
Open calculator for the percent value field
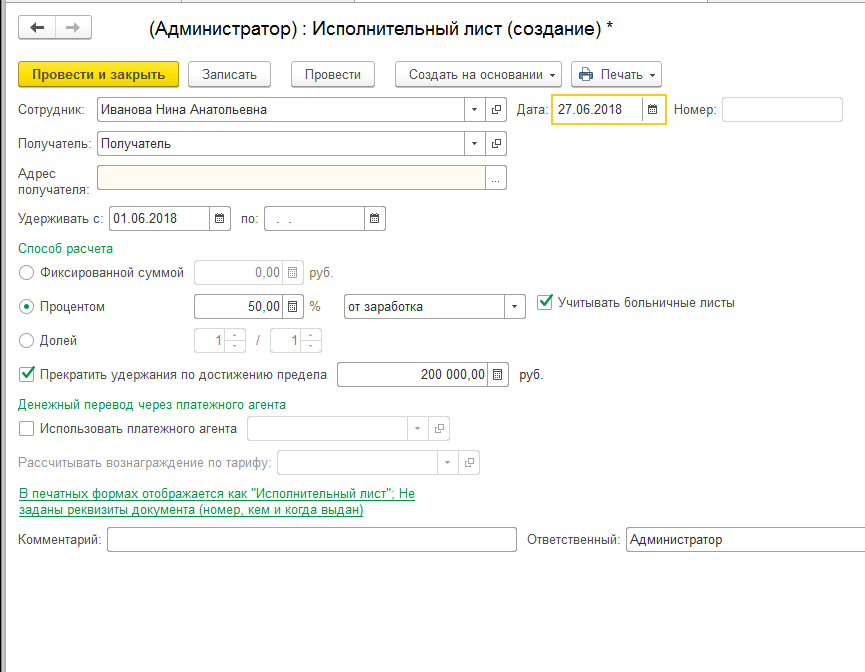pyautogui.click(x=293, y=307)
